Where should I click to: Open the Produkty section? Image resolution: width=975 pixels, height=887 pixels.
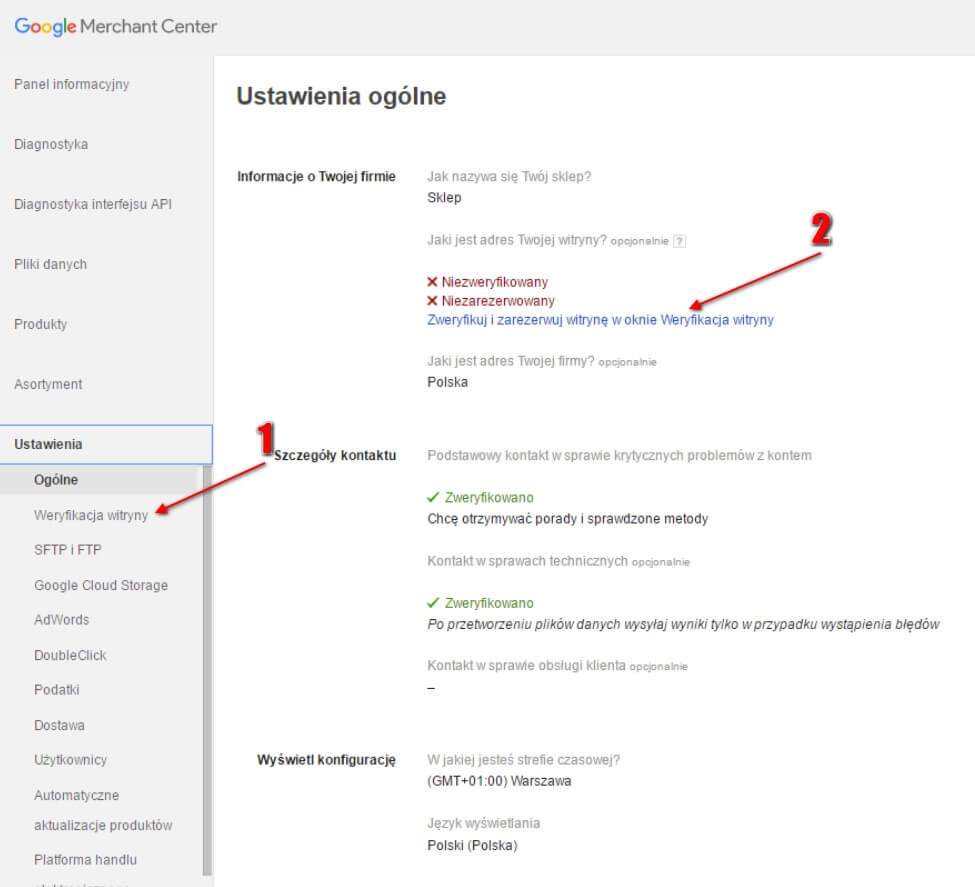click(x=40, y=324)
